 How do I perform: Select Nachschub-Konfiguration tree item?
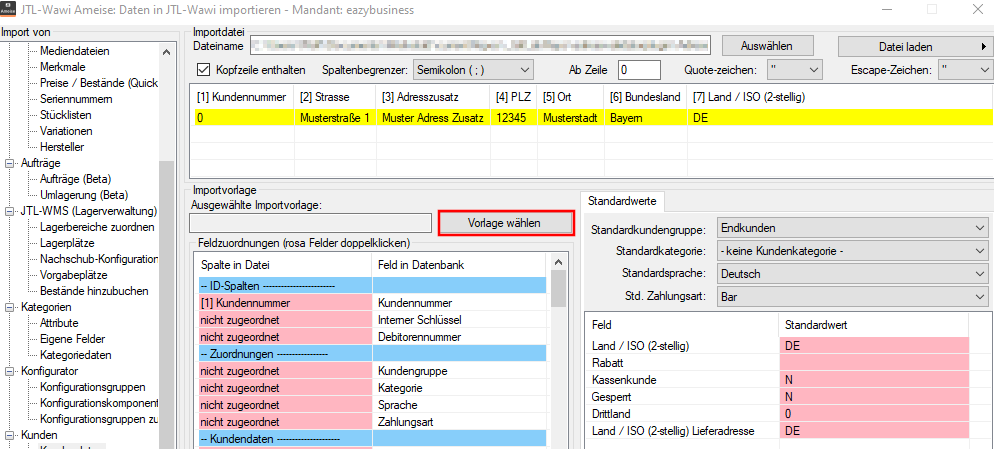98,259
